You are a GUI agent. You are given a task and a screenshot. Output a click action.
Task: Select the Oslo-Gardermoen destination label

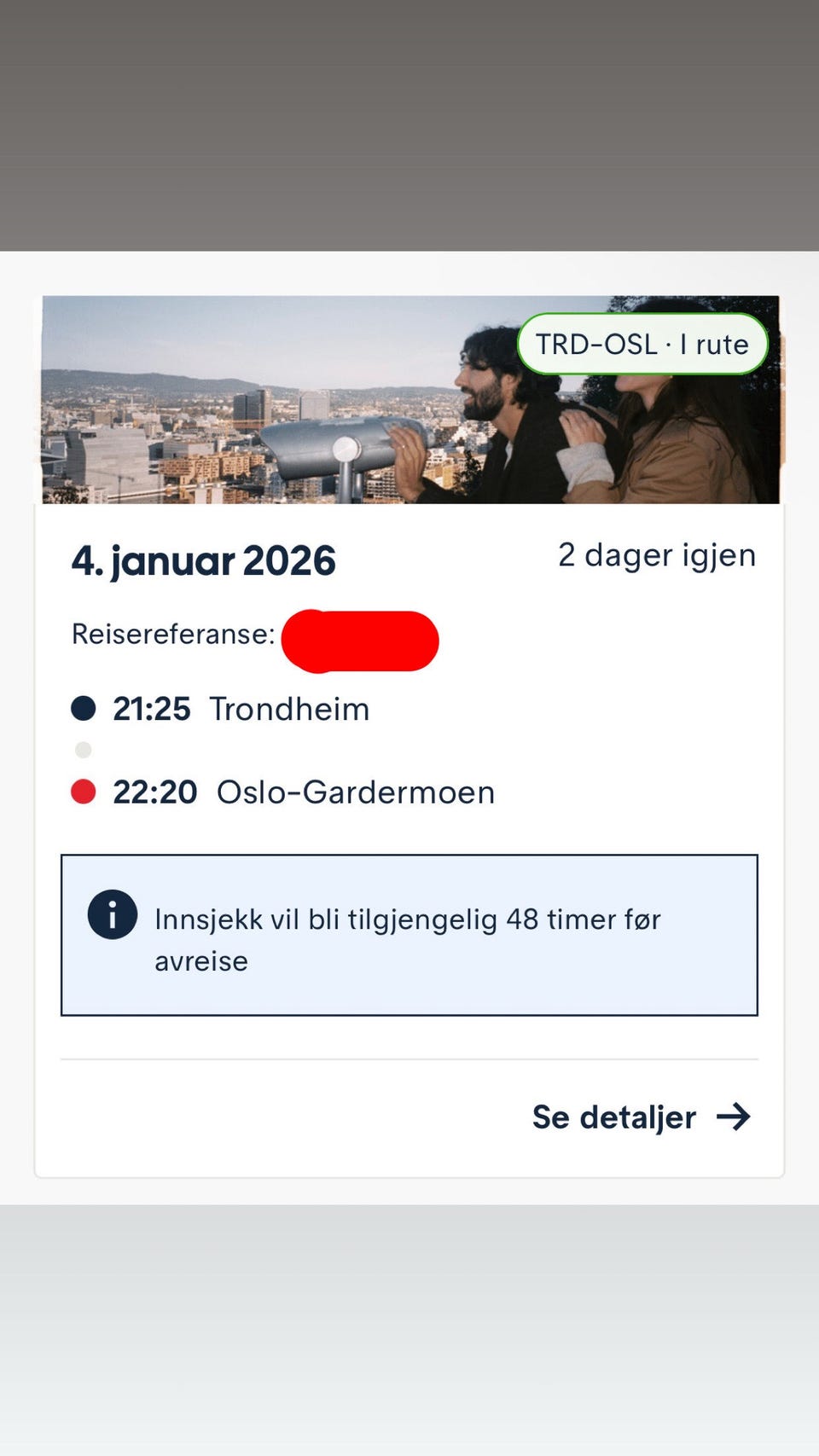356,792
